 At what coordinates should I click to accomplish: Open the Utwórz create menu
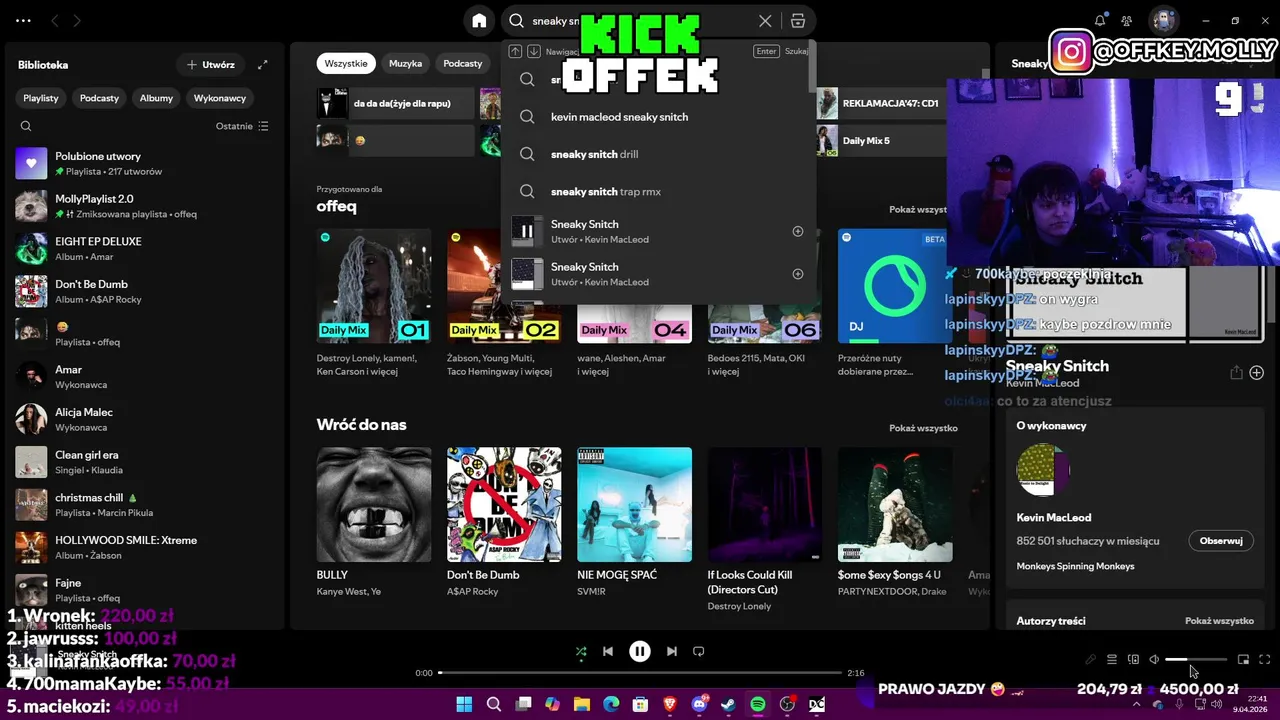coord(210,65)
